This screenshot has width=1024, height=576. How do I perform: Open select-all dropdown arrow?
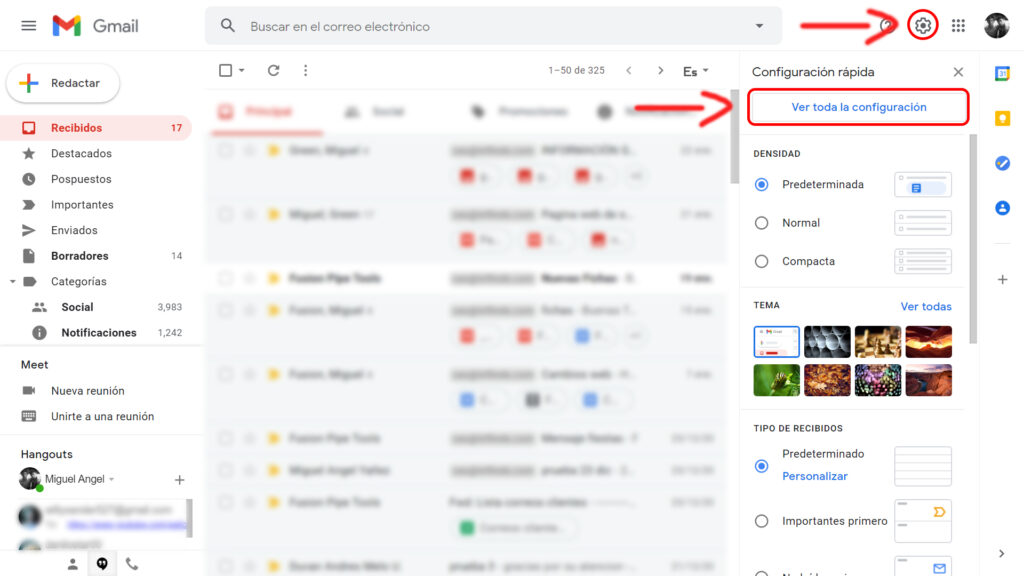242,70
